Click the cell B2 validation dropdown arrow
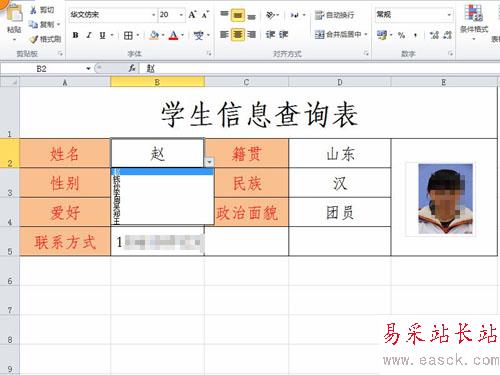500x375 pixels. point(209,162)
